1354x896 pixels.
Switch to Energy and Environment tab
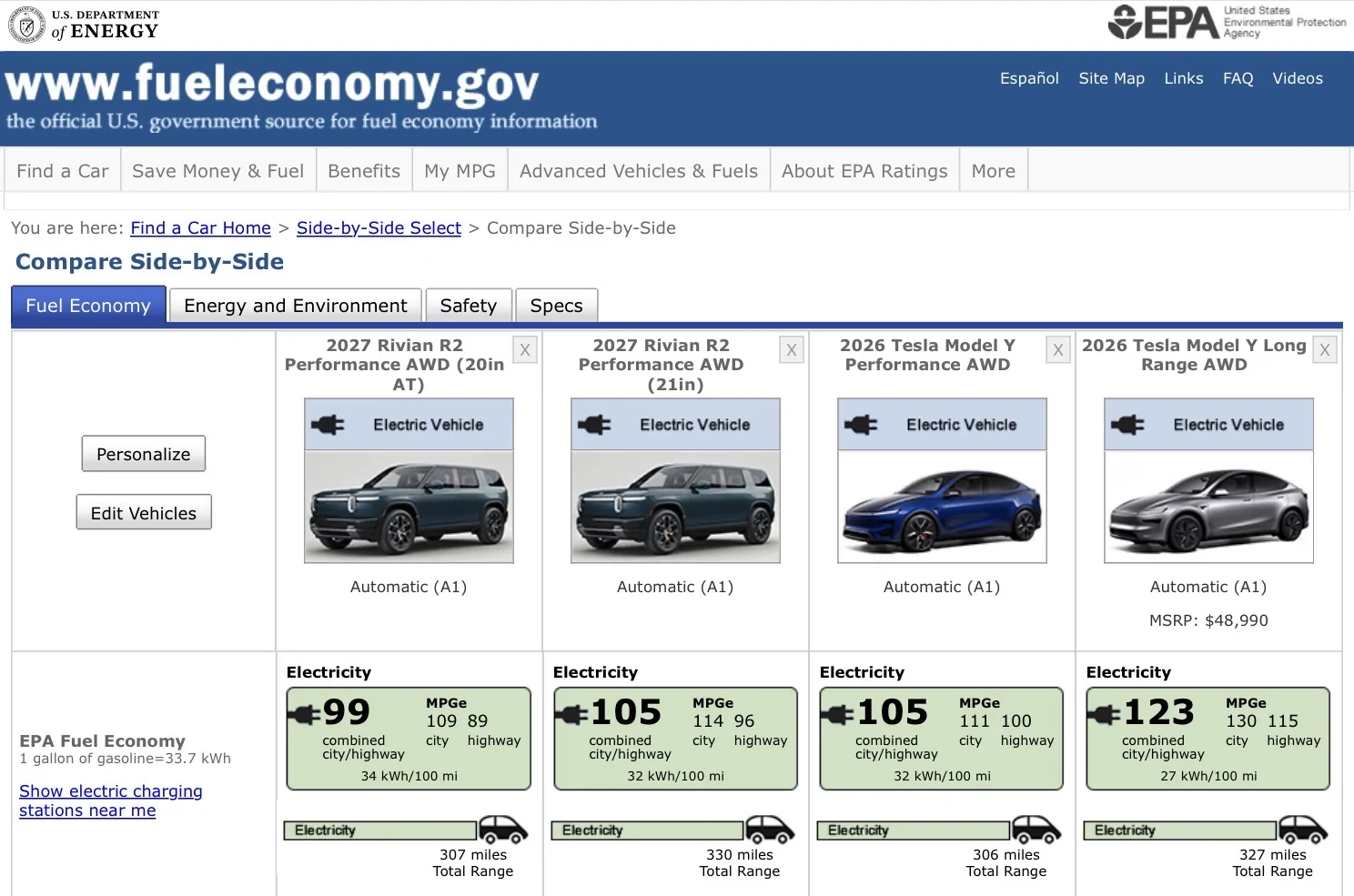pyautogui.click(x=296, y=306)
